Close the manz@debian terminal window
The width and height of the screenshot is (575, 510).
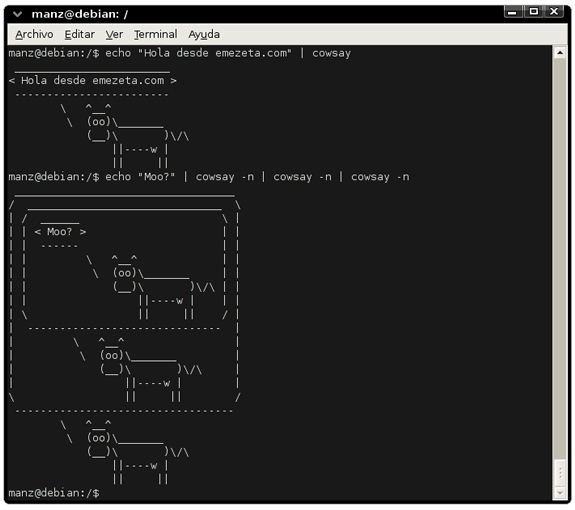tap(554, 12)
